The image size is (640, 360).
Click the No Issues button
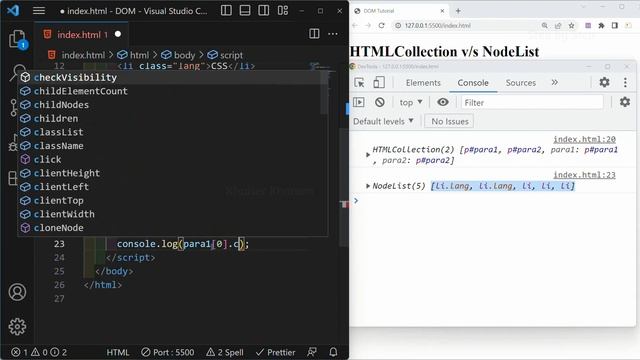(x=449, y=121)
